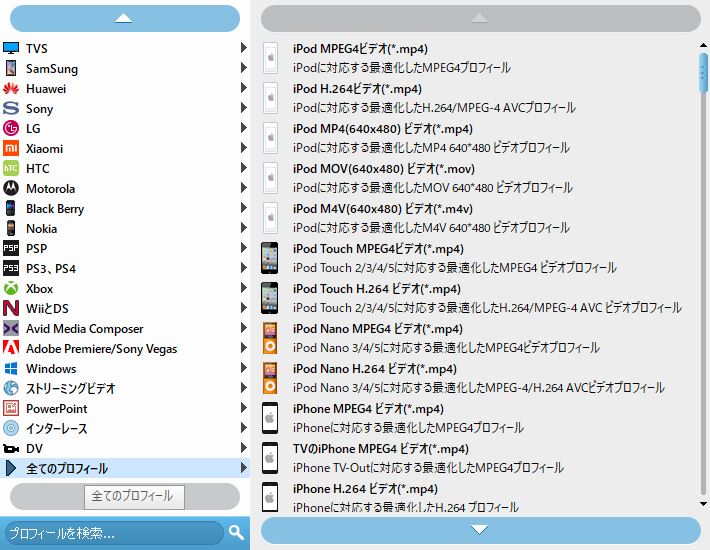The image size is (710, 550).
Task: Click the HTC logo icon
Action: coord(11,168)
